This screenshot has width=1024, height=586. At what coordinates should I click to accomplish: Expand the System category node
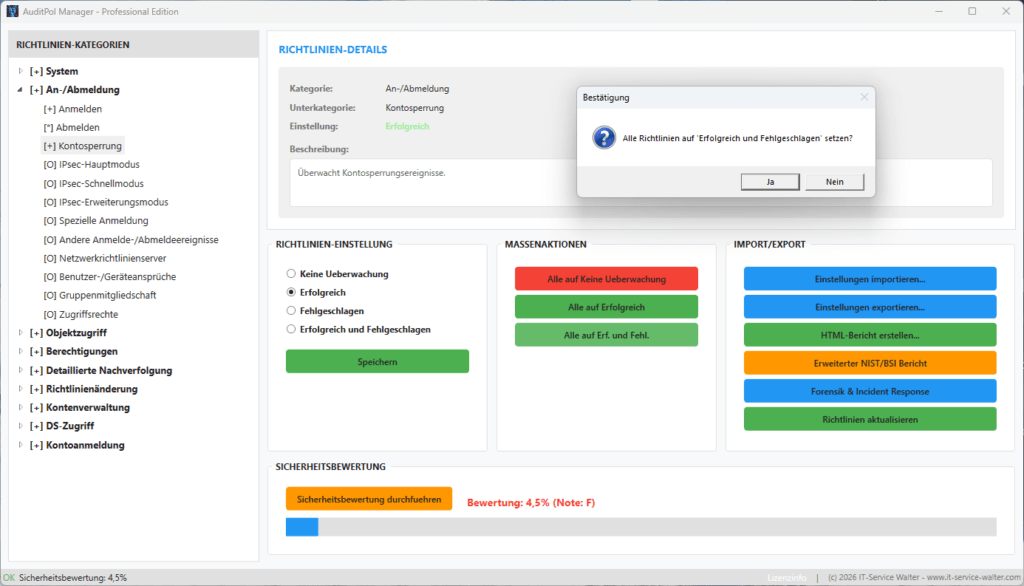(x=21, y=71)
